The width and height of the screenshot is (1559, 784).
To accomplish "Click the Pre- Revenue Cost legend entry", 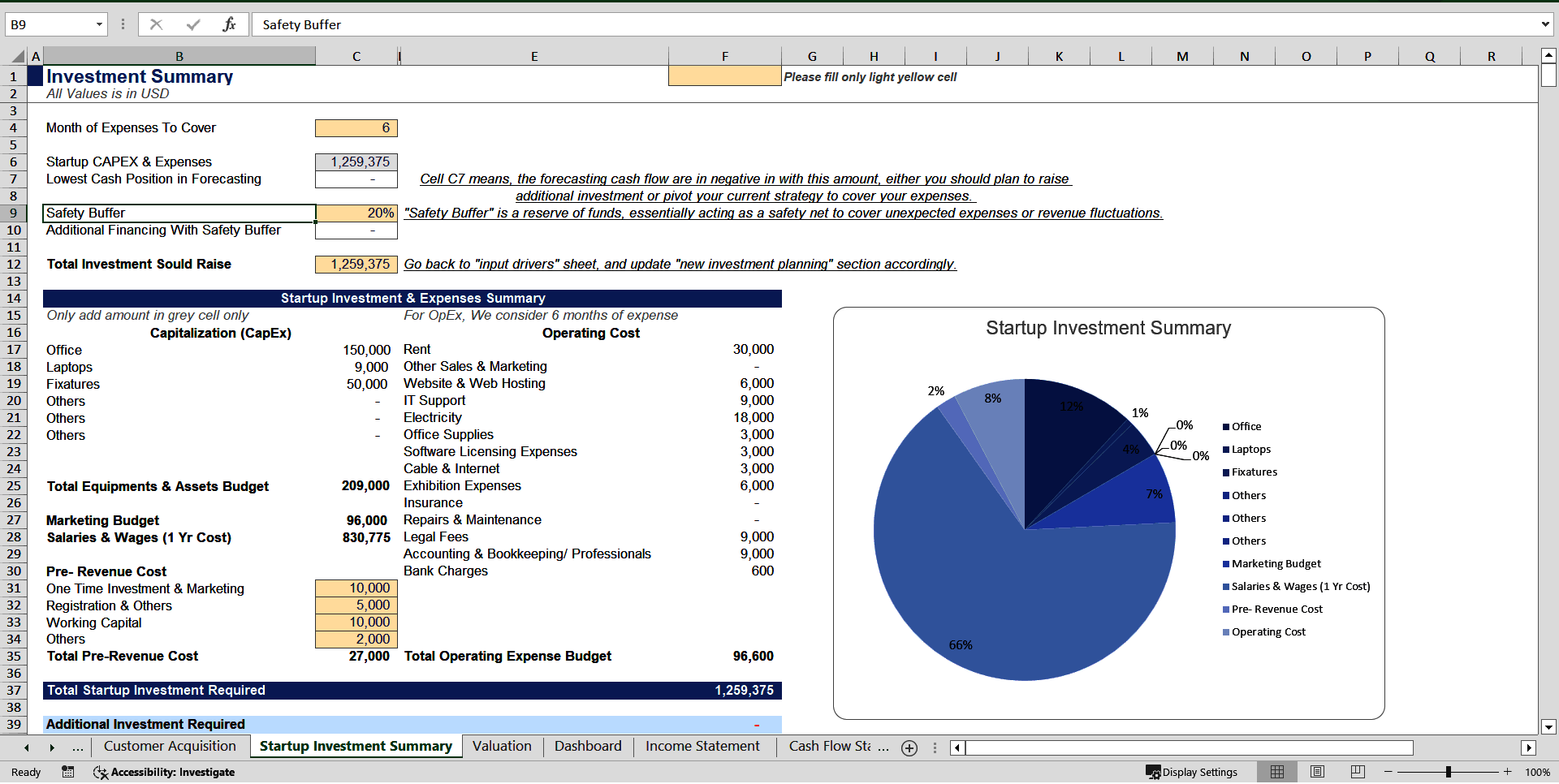I will [1272, 609].
